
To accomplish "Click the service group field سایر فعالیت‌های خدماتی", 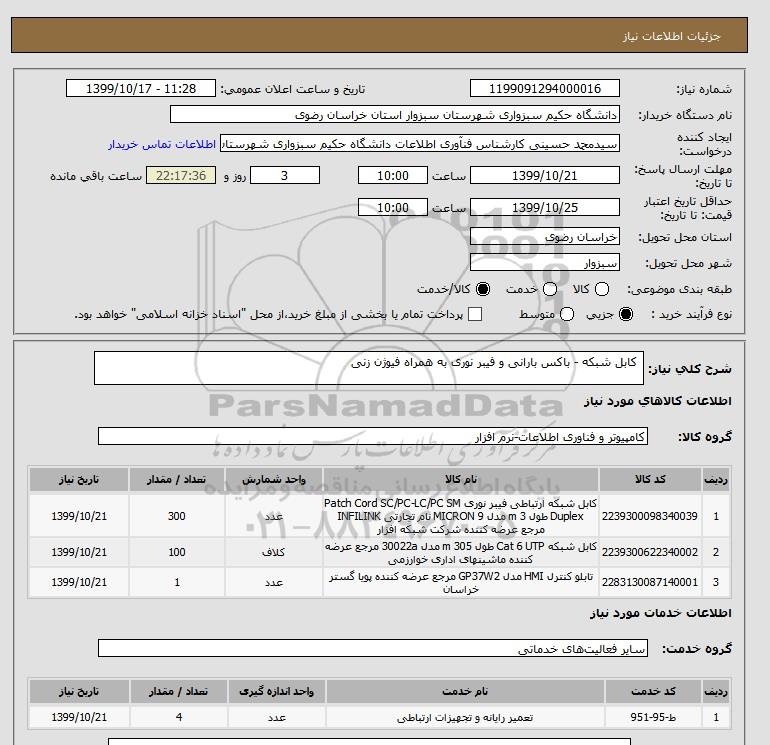I will pyautogui.click(x=373, y=648).
